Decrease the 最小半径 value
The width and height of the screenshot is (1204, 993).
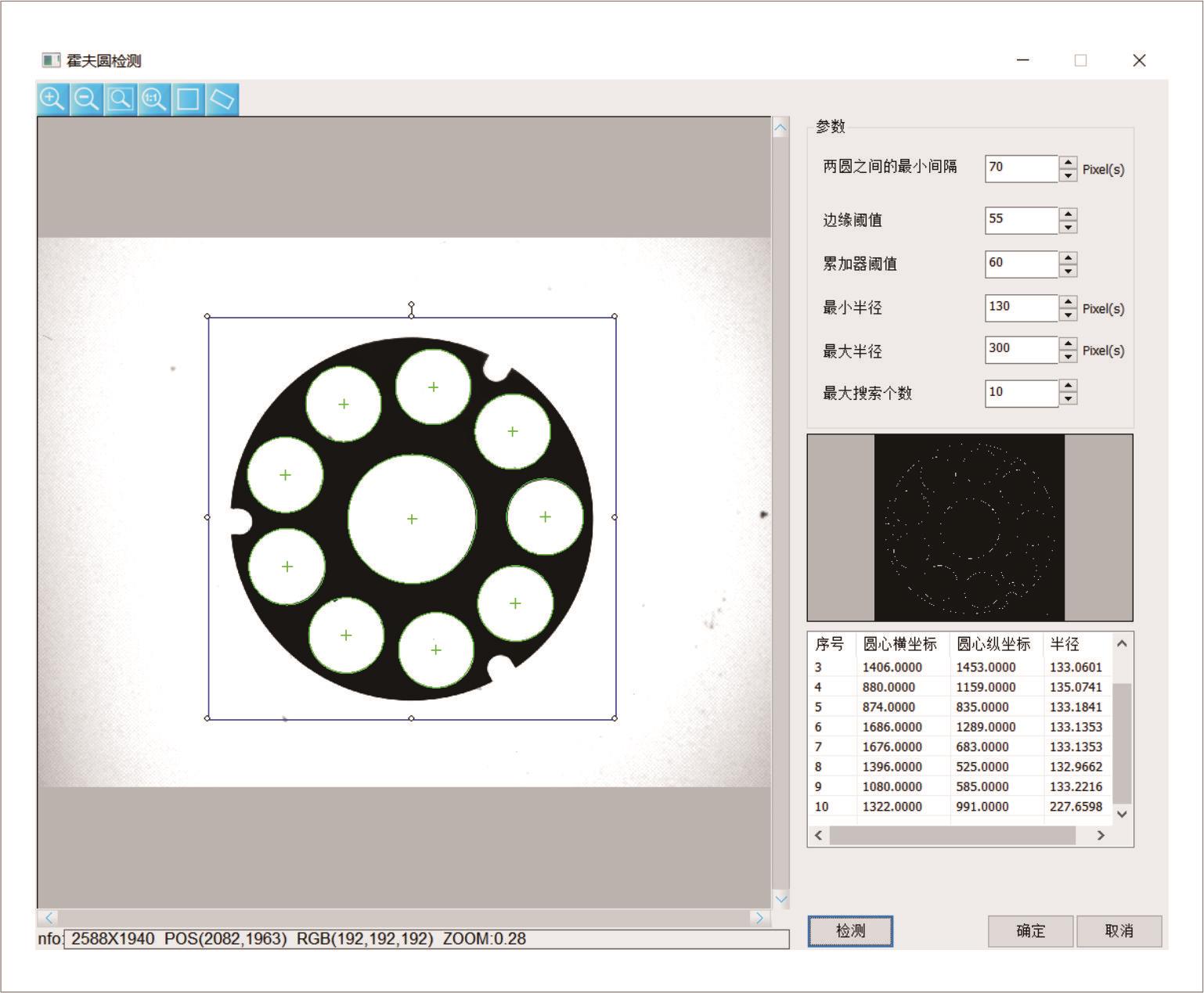click(x=1068, y=315)
